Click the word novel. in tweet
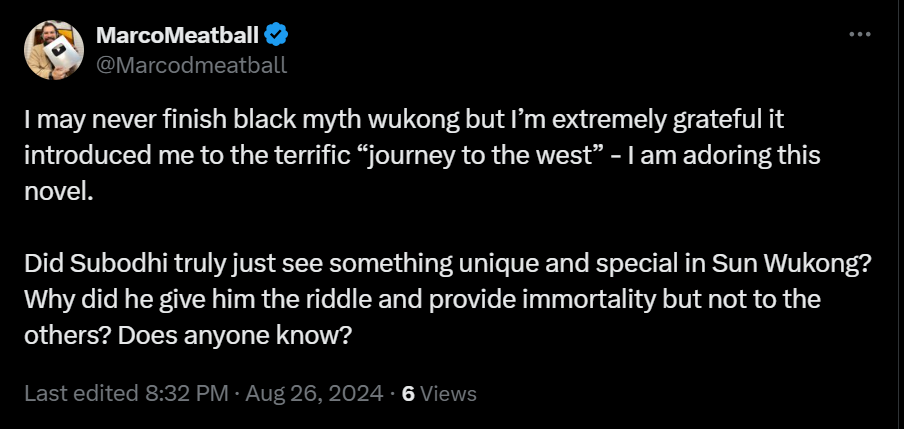 click(58, 192)
